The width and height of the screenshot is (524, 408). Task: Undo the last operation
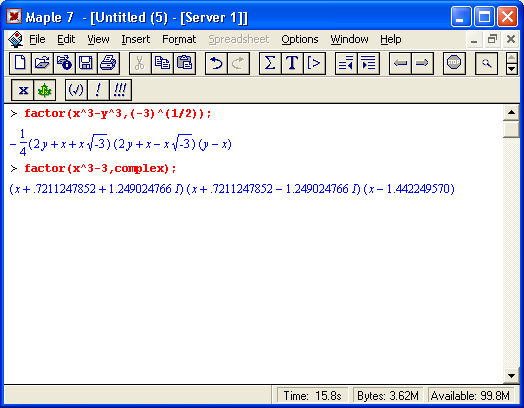point(216,63)
